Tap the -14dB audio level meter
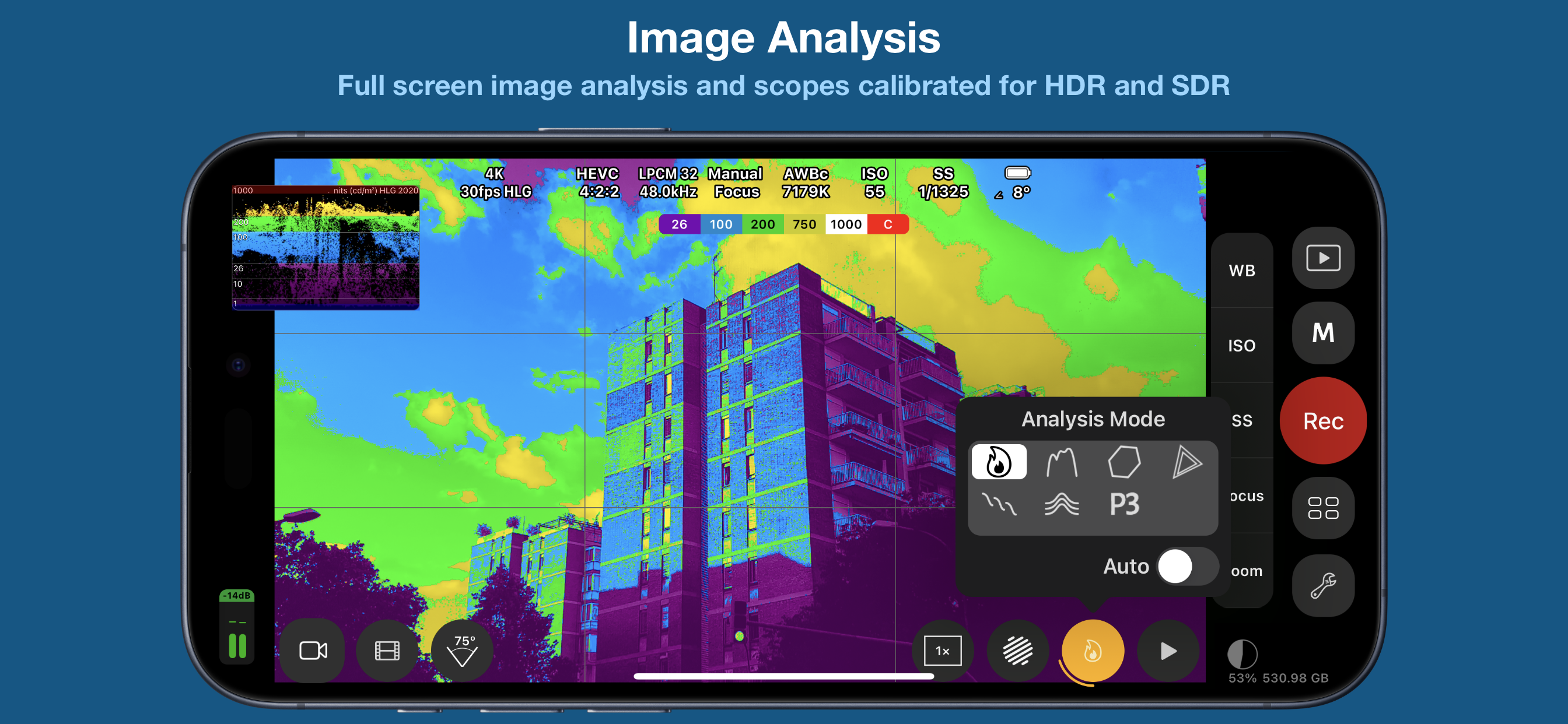The image size is (1568, 724). coord(237,627)
